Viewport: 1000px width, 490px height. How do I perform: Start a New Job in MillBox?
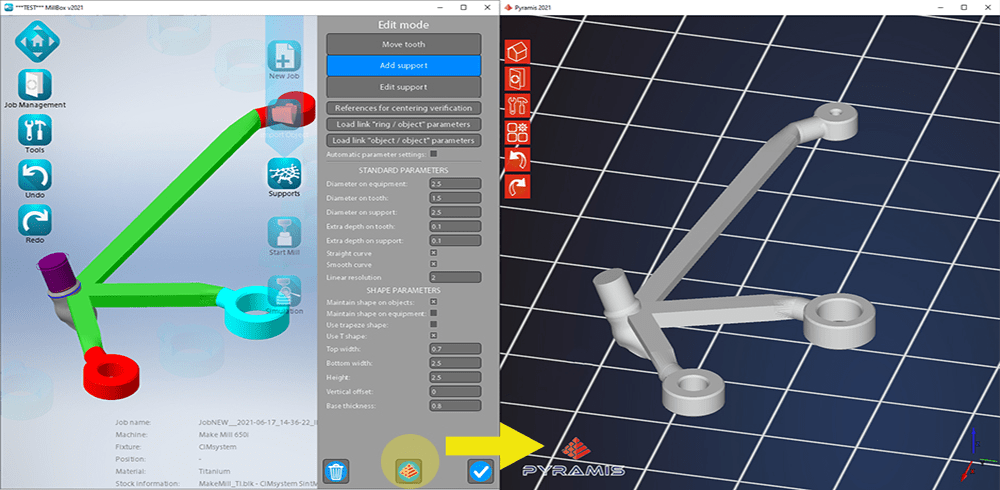(x=284, y=56)
